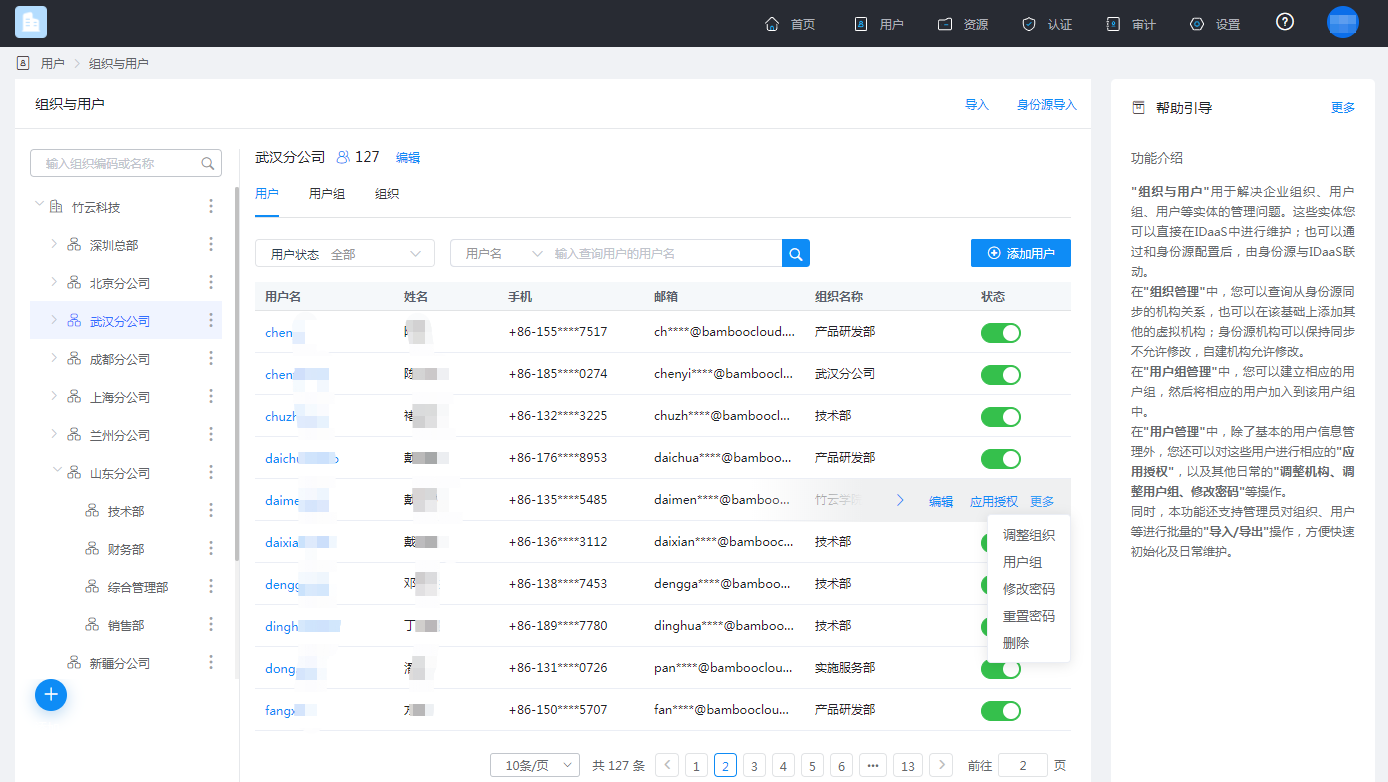The image size is (1388, 782).
Task: Select 重置密码 from the more menu
Action: coord(1029,616)
